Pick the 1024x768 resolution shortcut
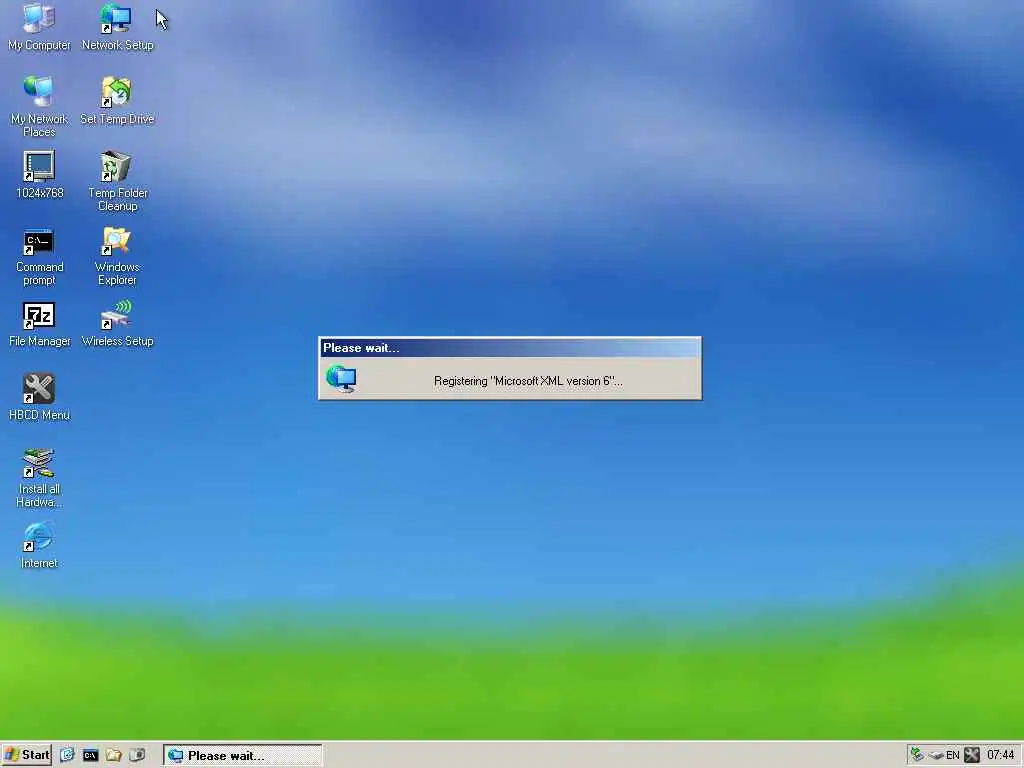This screenshot has height=768, width=1024. pyautogui.click(x=39, y=174)
